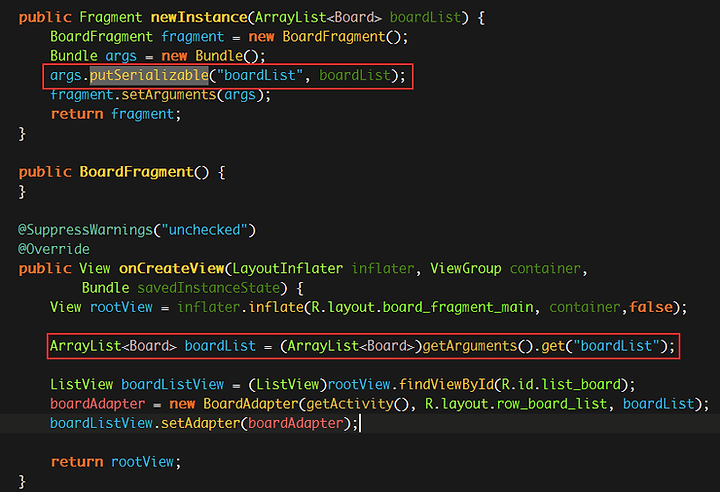Click R.layout.board_fragment_main resource reference
This screenshot has width=720, height=492.
[422, 307]
